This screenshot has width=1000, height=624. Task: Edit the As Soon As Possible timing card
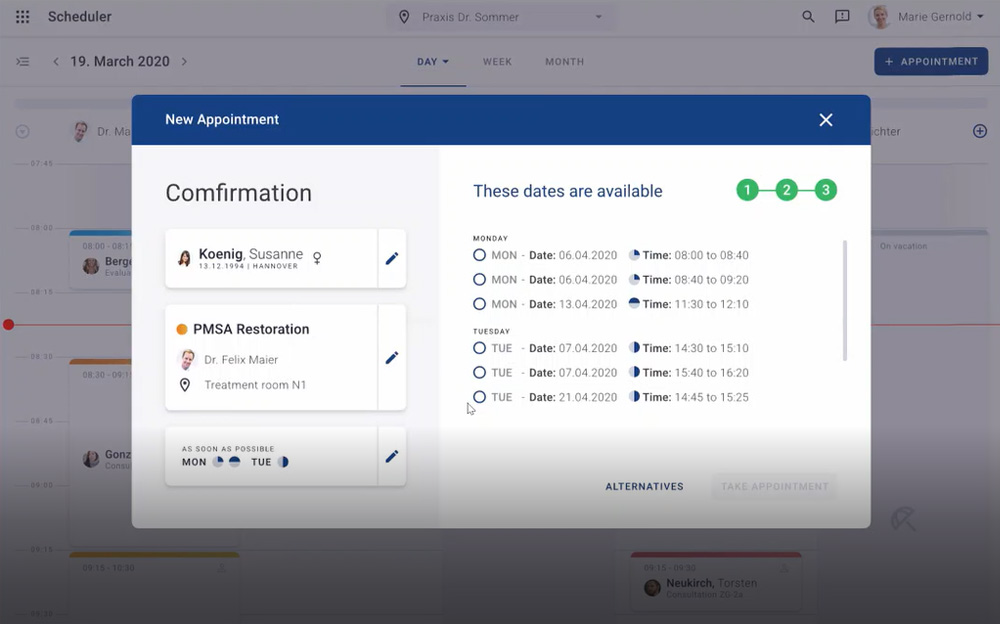392,456
